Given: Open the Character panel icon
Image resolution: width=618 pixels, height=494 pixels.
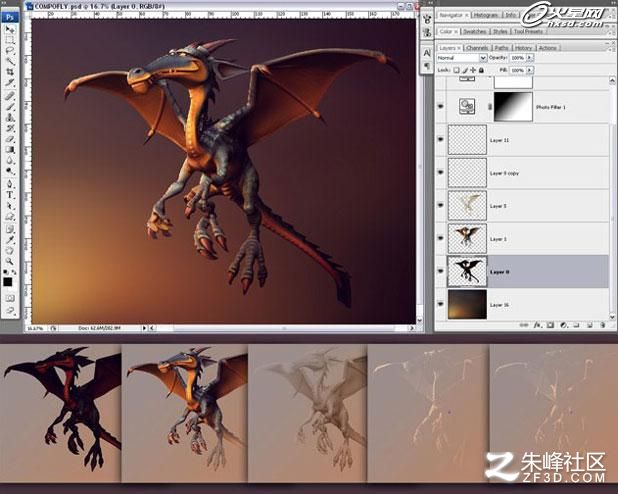Looking at the screenshot, I should pos(427,52).
